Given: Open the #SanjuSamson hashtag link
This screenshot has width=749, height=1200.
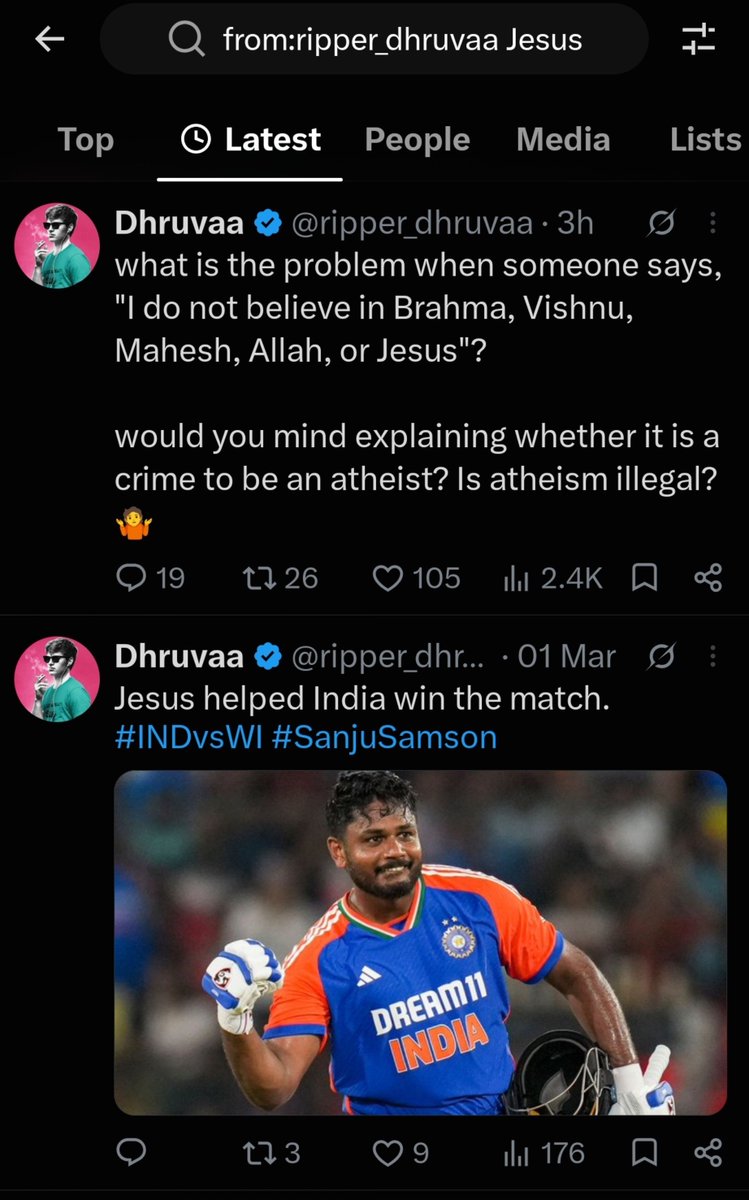Looking at the screenshot, I should (384, 737).
